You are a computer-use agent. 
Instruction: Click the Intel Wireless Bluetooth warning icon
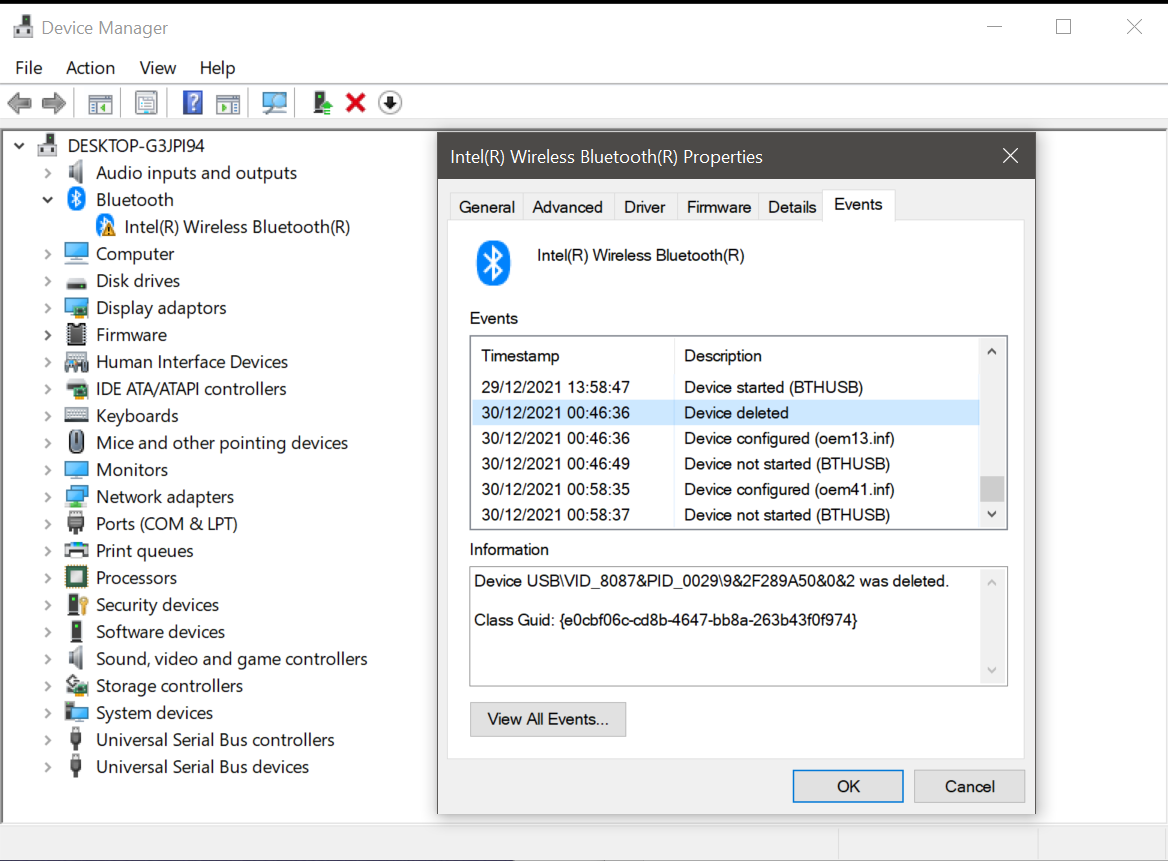coord(107,226)
